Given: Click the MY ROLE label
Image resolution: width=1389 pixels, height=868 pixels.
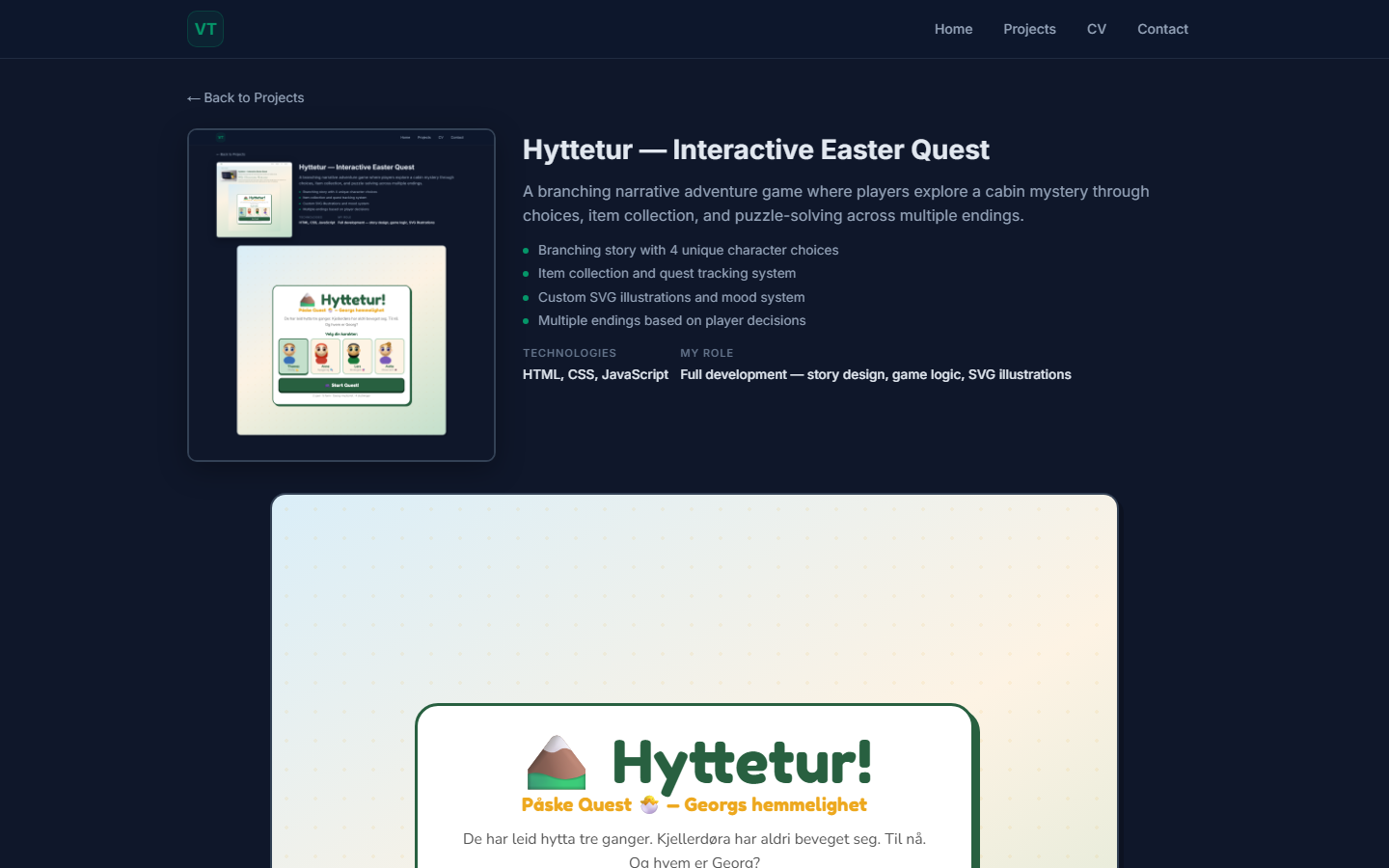Looking at the screenshot, I should click(707, 353).
